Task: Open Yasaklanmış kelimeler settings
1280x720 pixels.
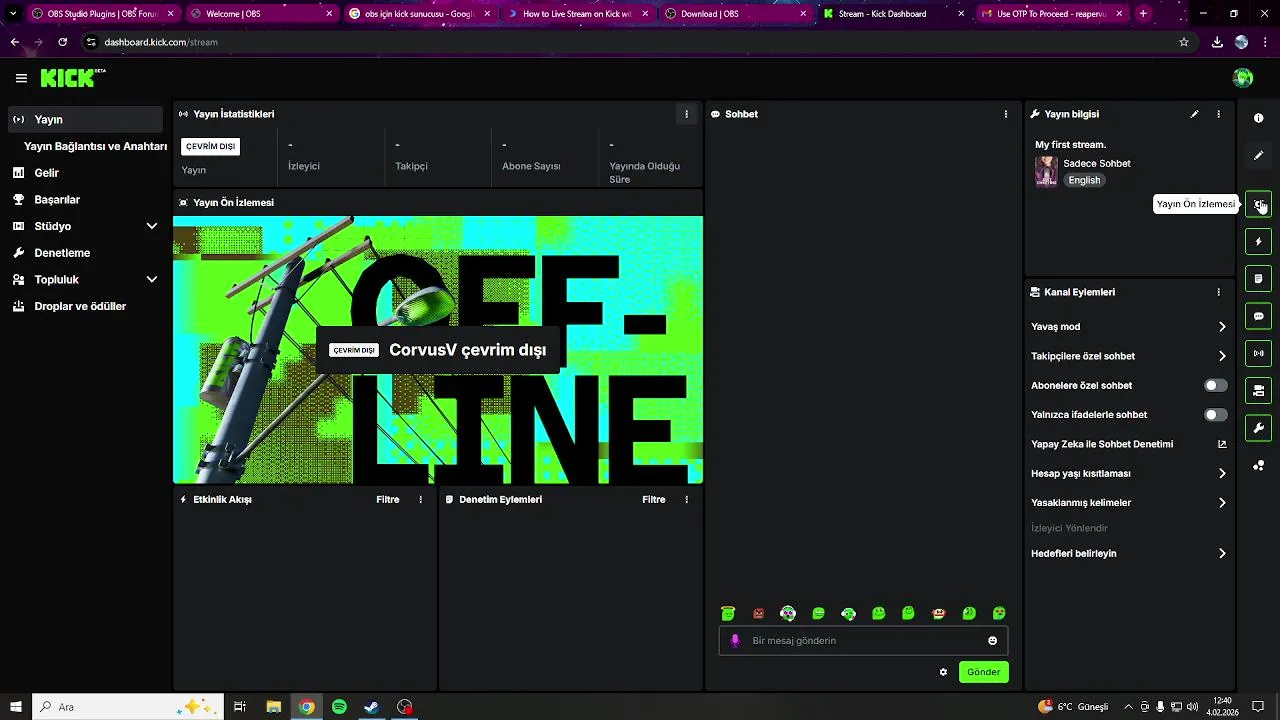Action: (x=1129, y=503)
